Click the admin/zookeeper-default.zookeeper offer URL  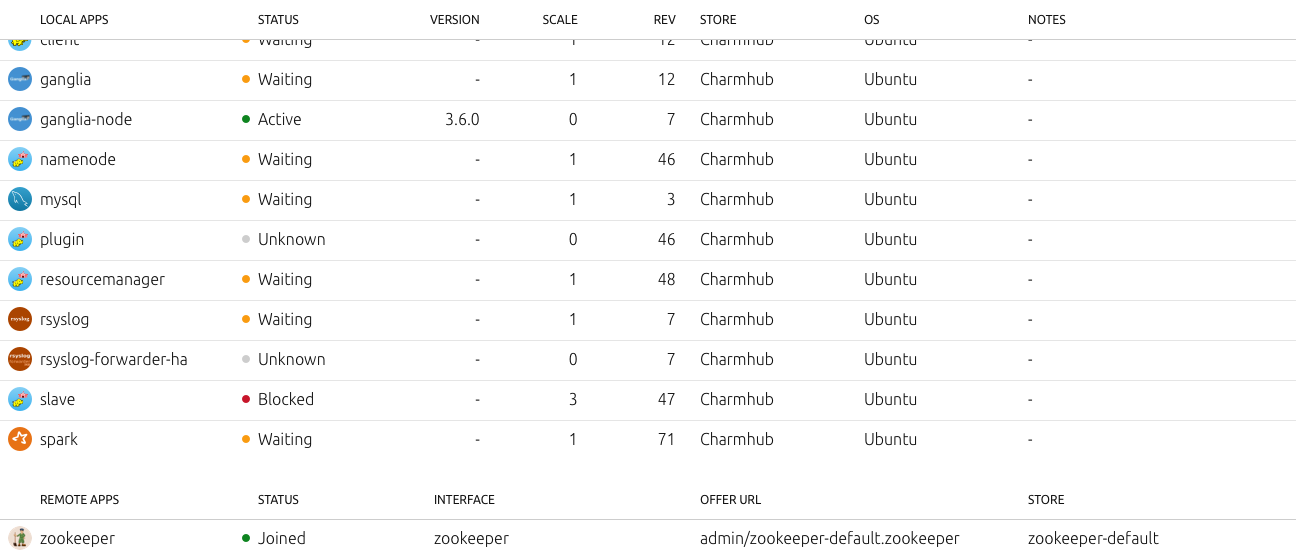[x=830, y=538]
